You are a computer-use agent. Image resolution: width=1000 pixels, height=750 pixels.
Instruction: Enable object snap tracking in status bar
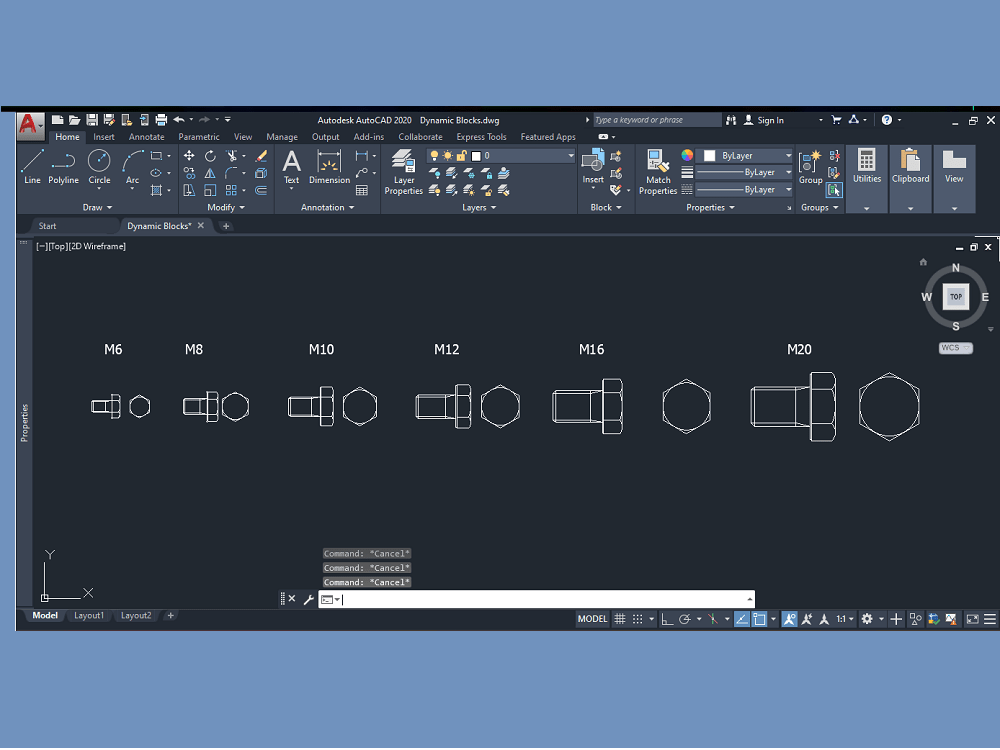[x=742, y=618]
